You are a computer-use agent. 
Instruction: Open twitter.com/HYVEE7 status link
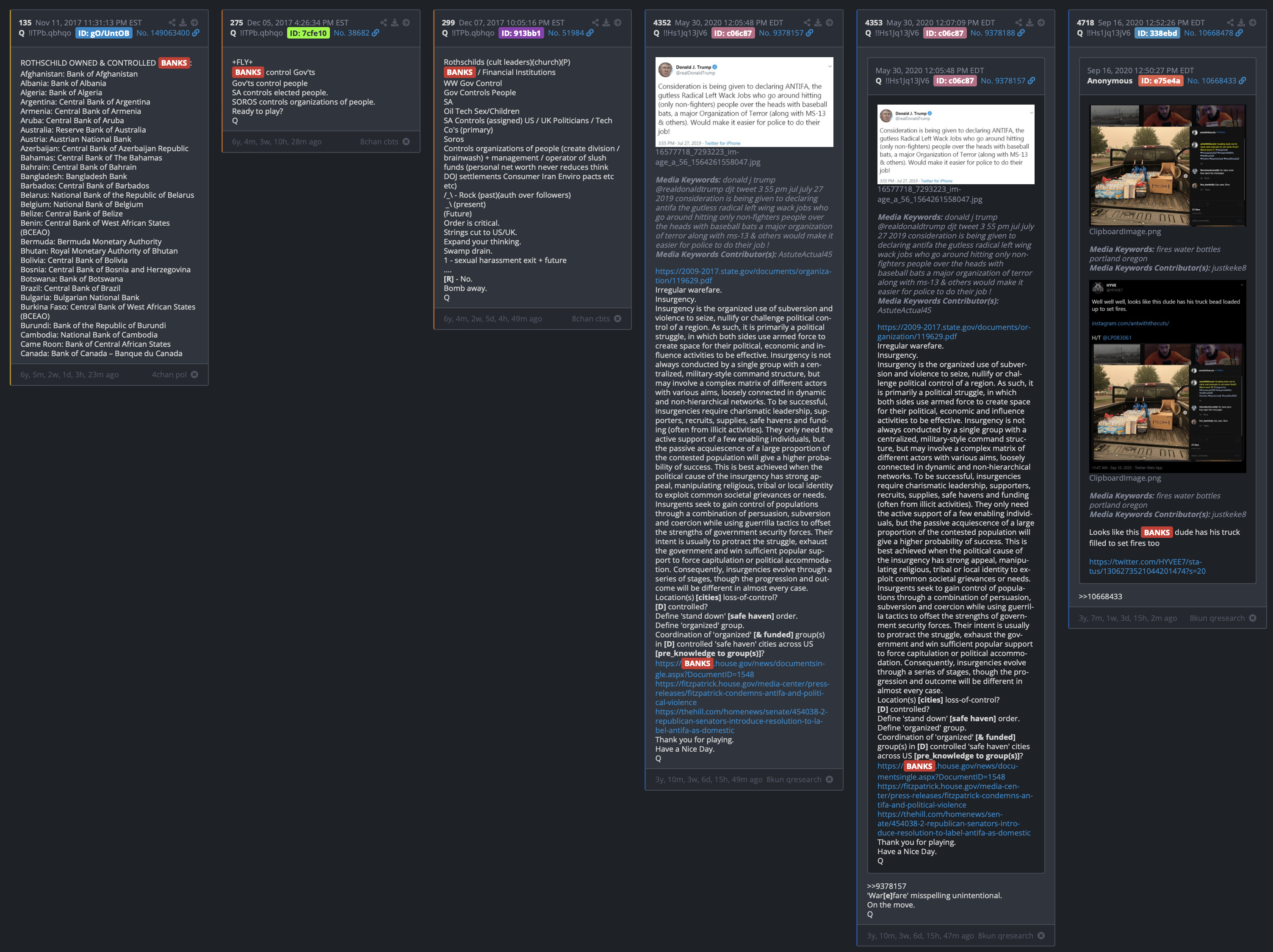tap(1147, 566)
